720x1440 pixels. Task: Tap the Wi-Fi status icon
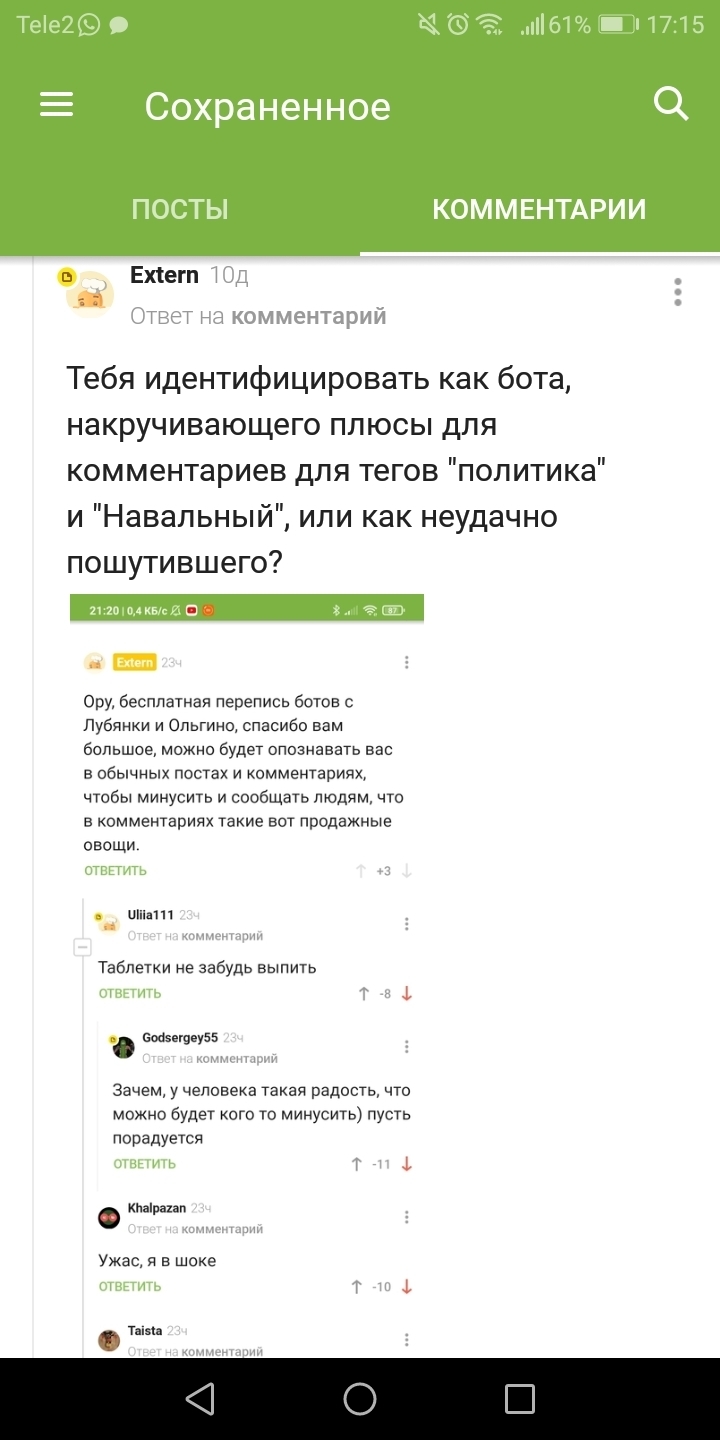coord(489,24)
